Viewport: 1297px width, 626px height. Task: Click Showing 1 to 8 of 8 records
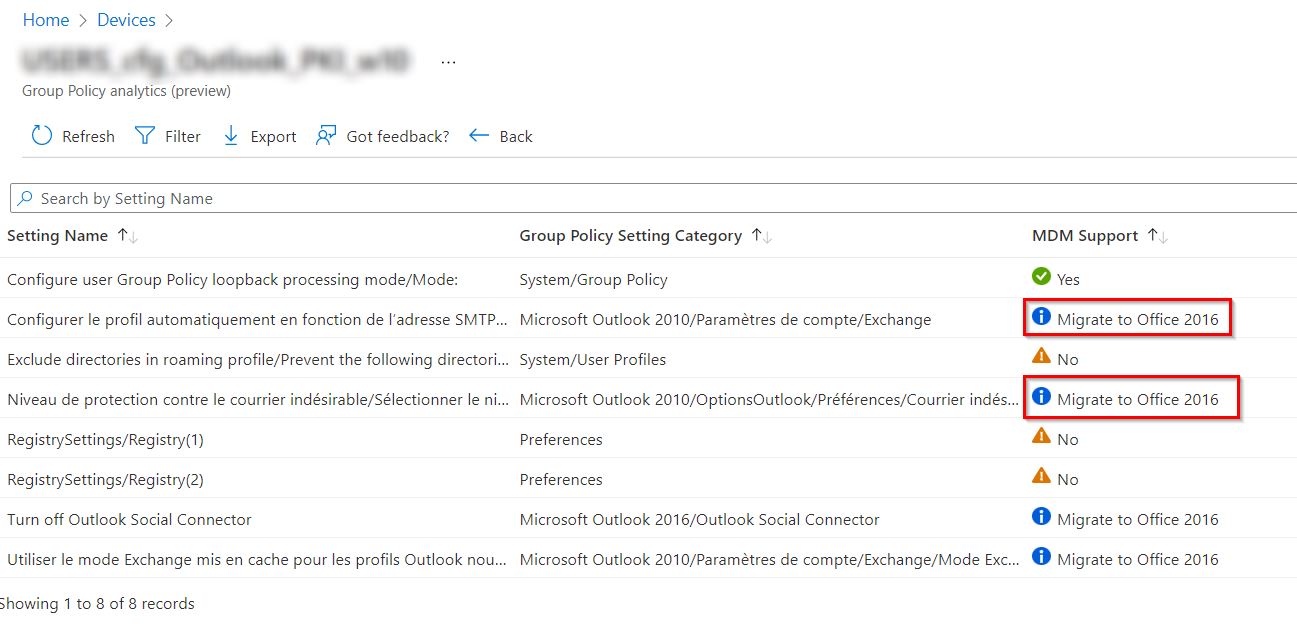click(97, 603)
